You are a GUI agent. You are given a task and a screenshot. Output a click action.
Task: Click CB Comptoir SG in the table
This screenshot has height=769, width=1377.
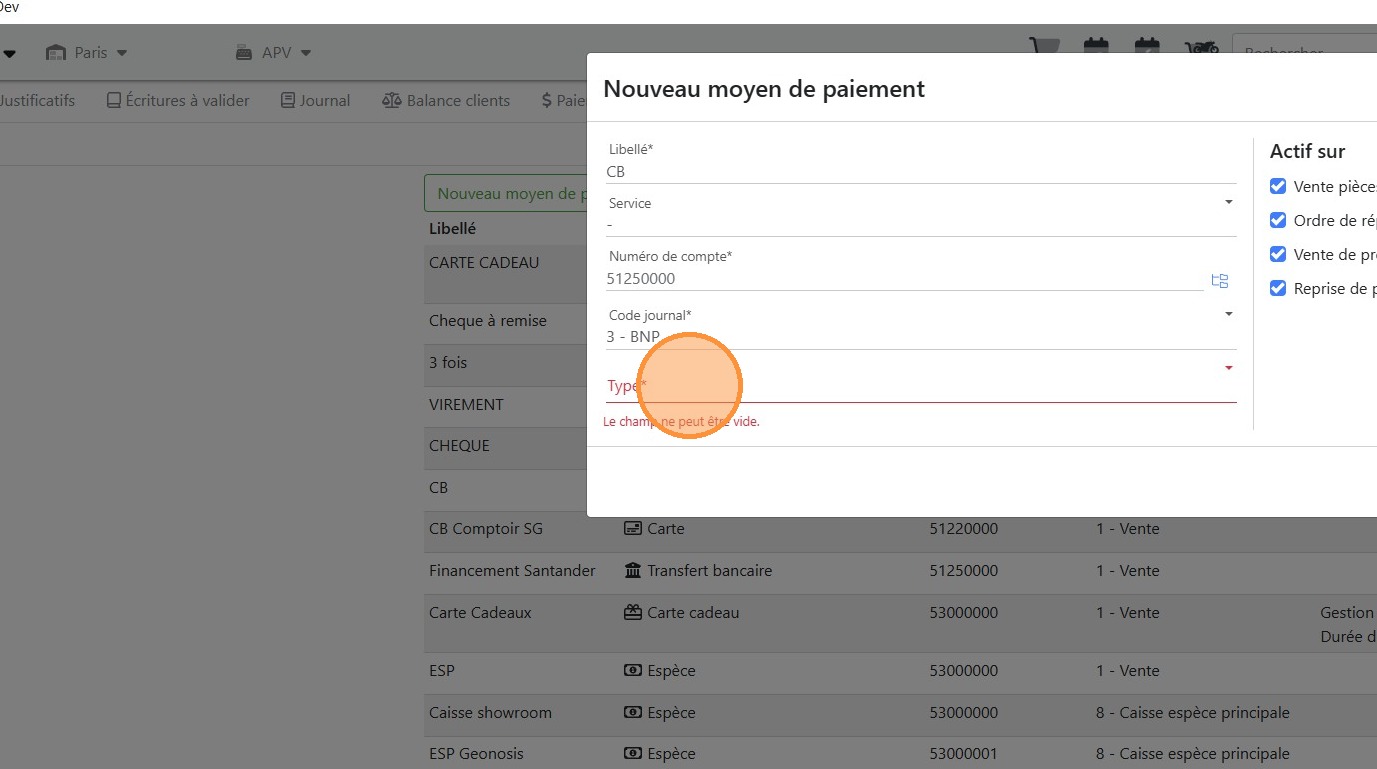click(486, 529)
